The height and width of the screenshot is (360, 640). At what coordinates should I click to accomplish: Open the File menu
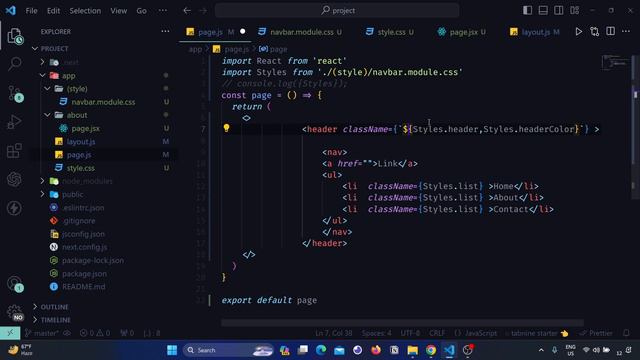pos(31,11)
